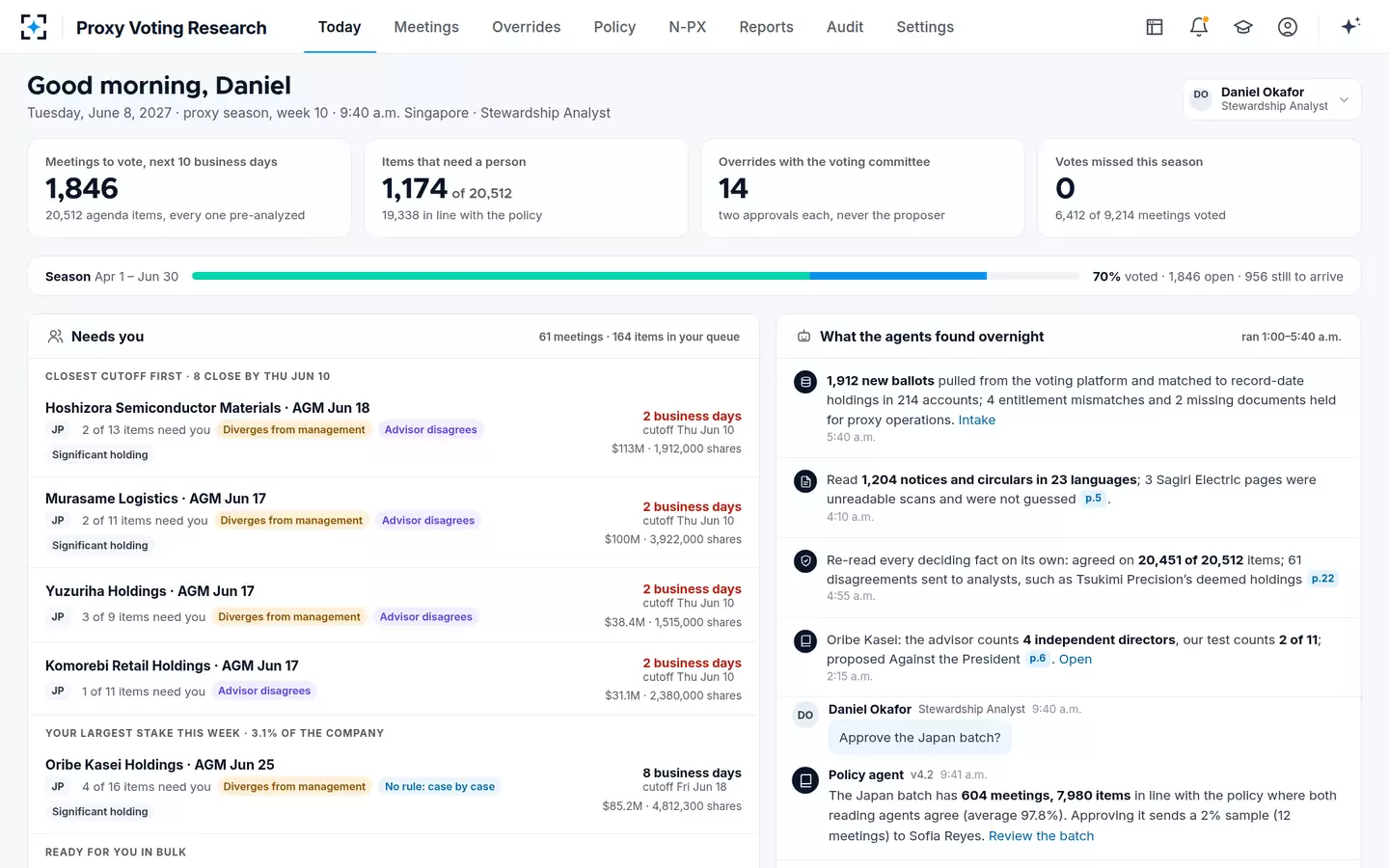
Task: Click the Meetings to vote card
Action: click(x=189, y=188)
